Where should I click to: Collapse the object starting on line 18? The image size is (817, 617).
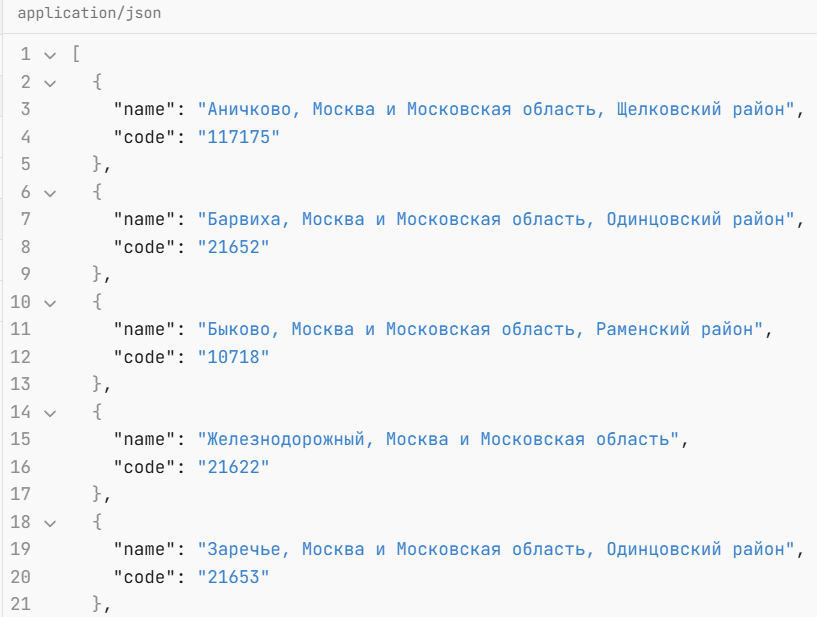coord(50,521)
